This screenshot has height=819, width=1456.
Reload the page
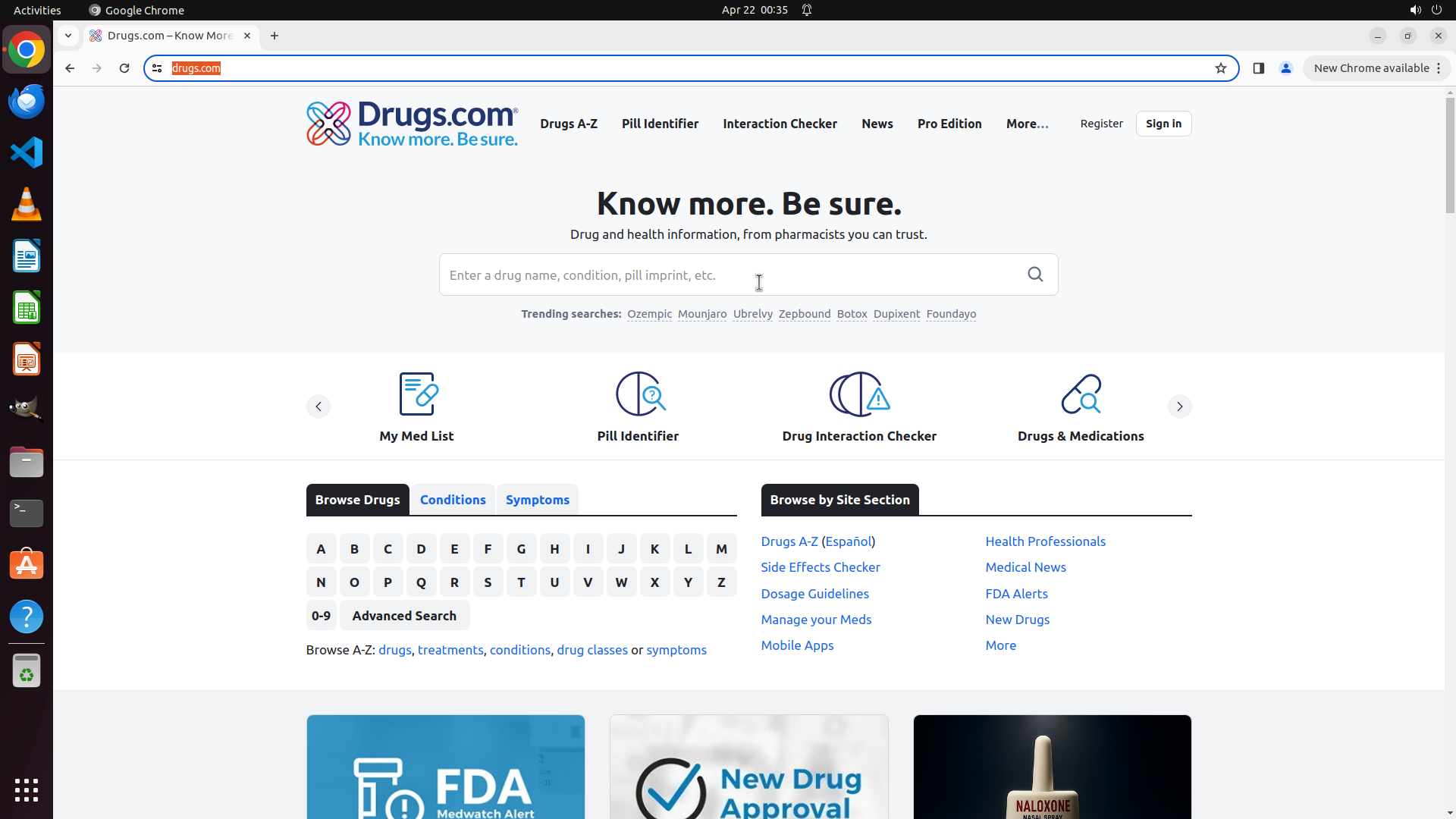point(124,68)
